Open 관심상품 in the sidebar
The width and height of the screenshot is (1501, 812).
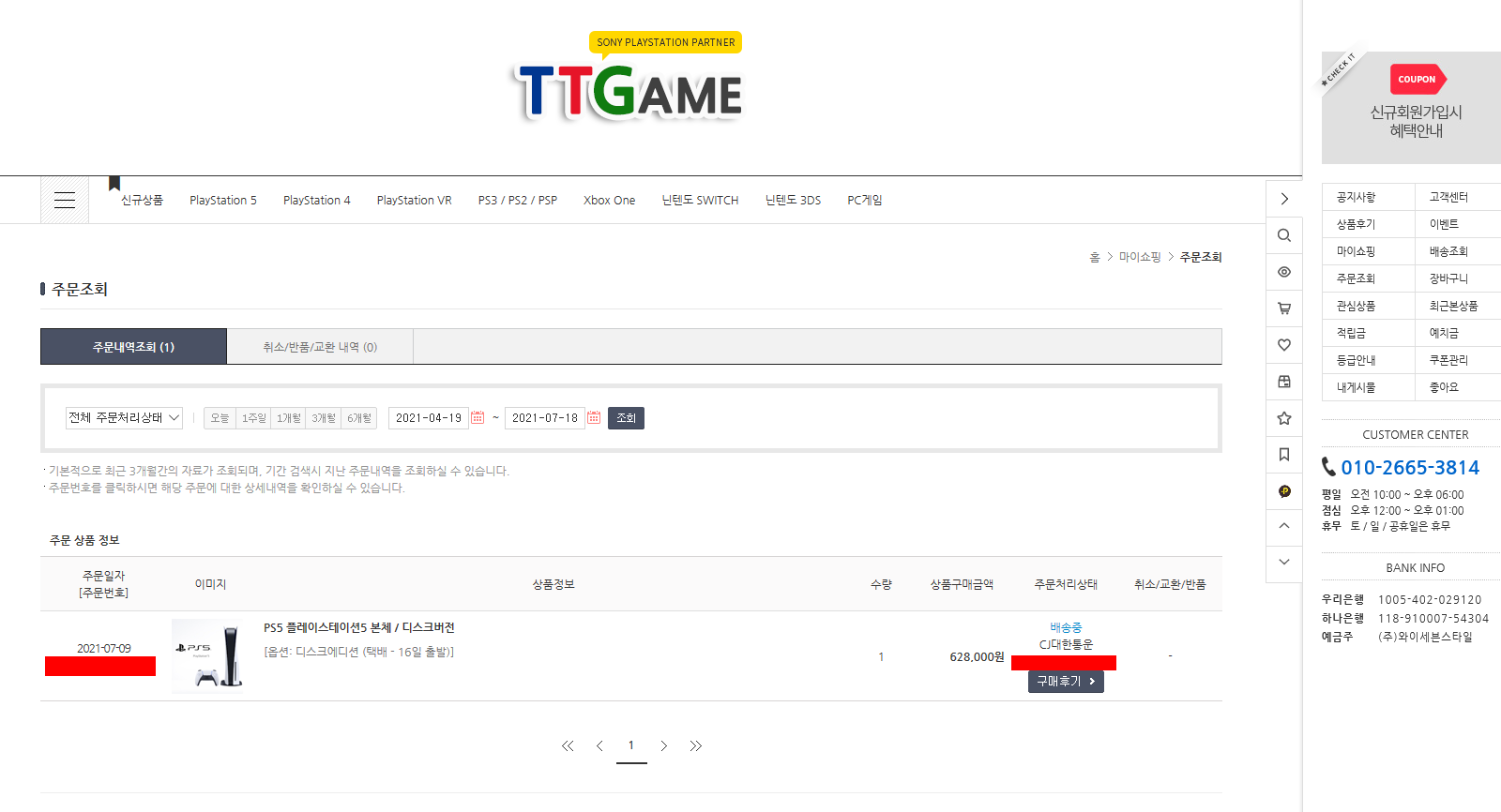click(1356, 306)
